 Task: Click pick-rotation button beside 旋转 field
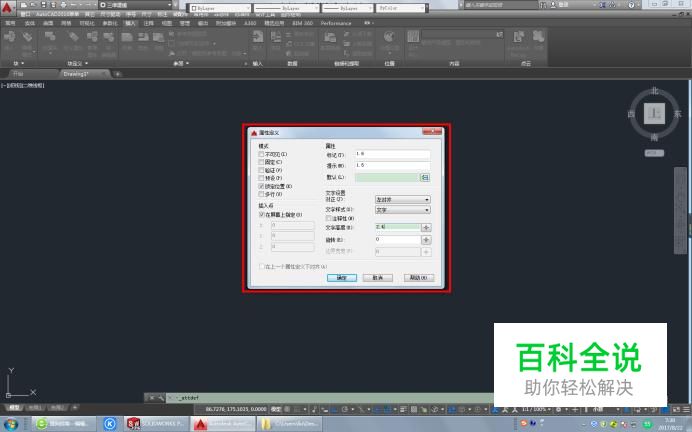click(x=426, y=240)
